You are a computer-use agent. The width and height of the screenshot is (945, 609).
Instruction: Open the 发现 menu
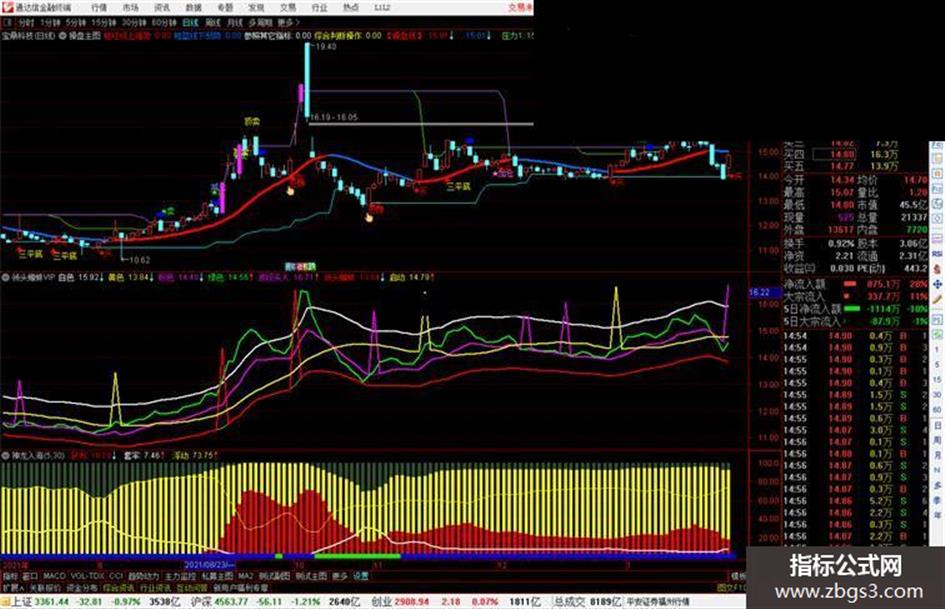tap(256, 8)
